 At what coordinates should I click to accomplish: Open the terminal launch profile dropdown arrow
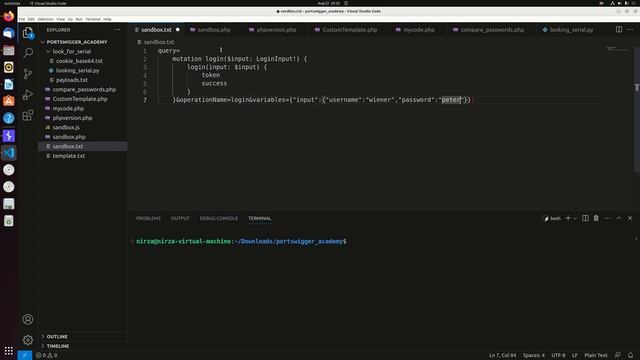[576, 218]
